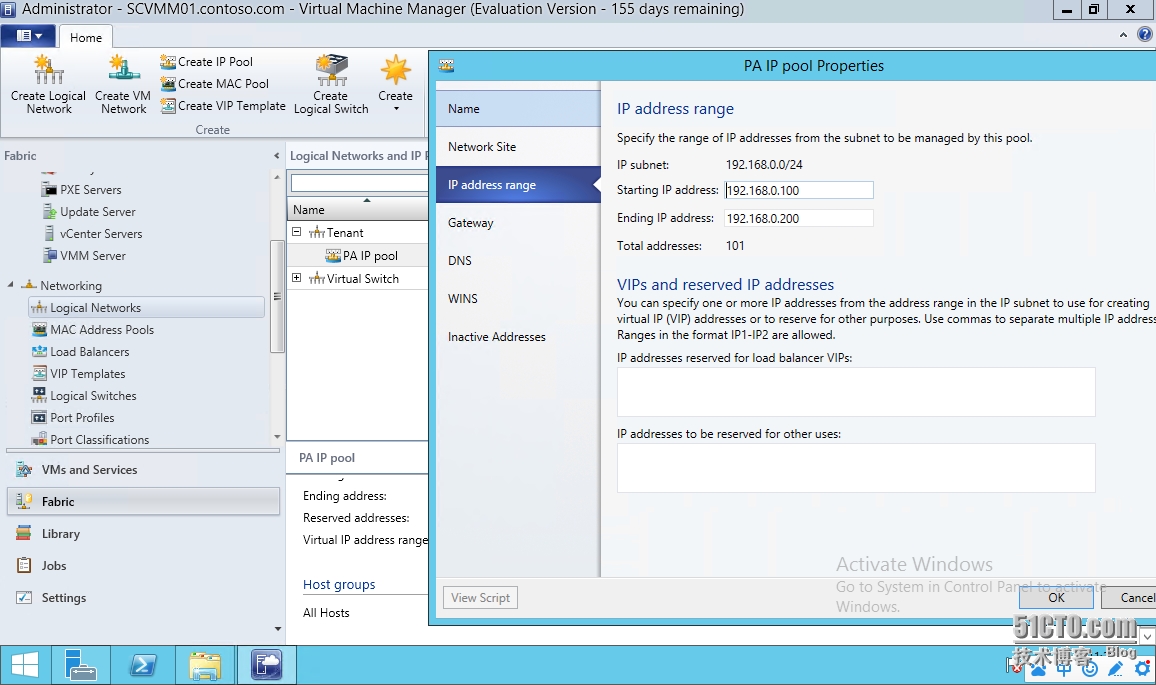Image resolution: width=1156 pixels, height=685 pixels.
Task: Click the Create VIP Template icon
Action: [168, 106]
